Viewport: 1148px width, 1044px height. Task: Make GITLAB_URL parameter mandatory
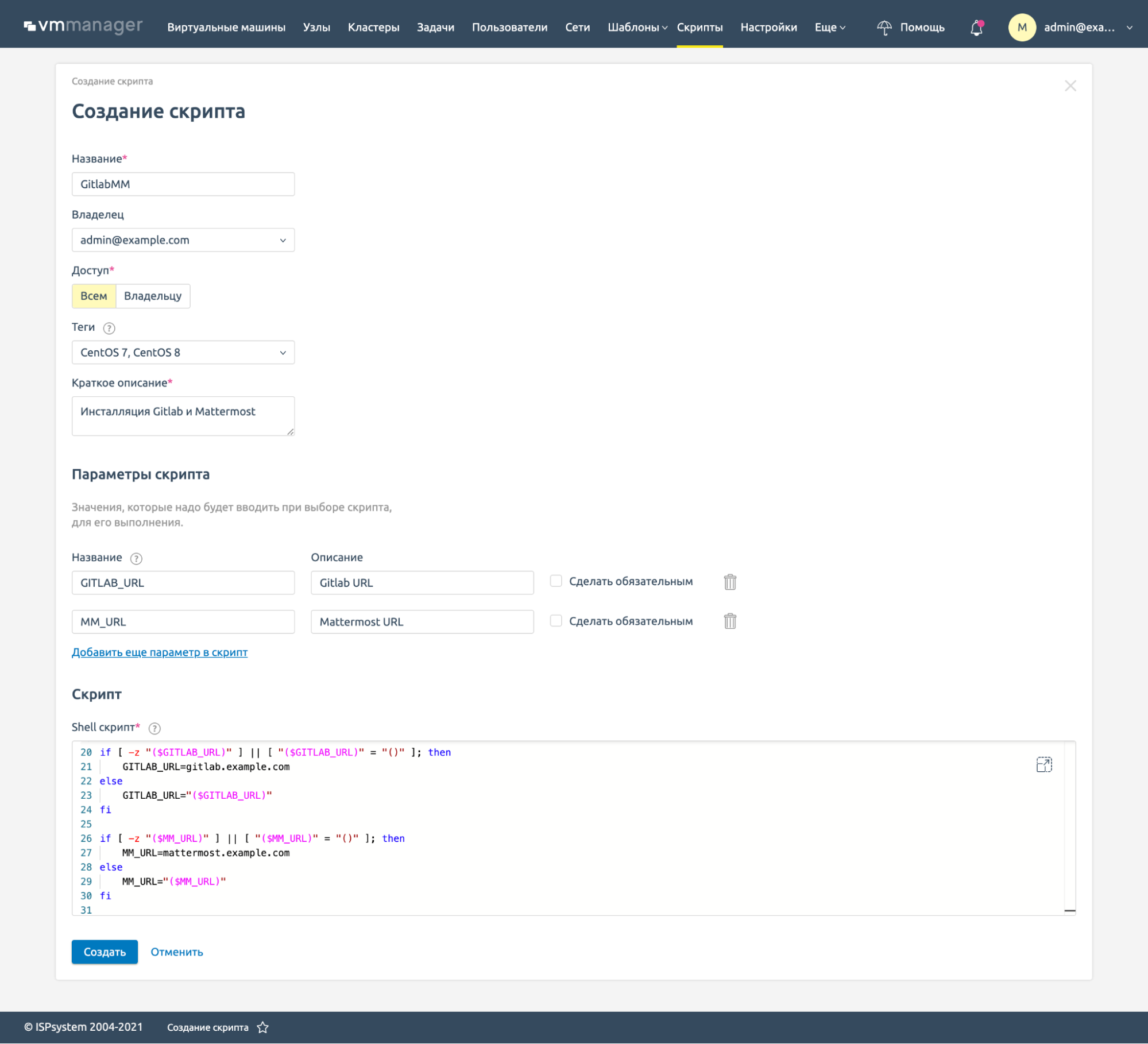coord(555,581)
